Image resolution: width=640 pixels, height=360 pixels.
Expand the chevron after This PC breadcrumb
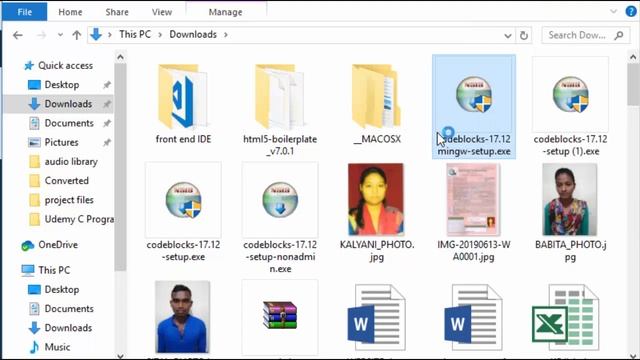[x=160, y=35]
